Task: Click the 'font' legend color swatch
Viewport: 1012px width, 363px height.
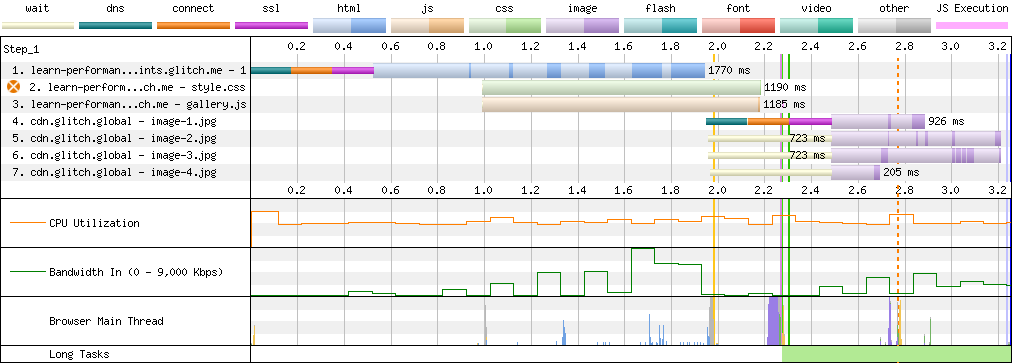Action: coord(738,26)
